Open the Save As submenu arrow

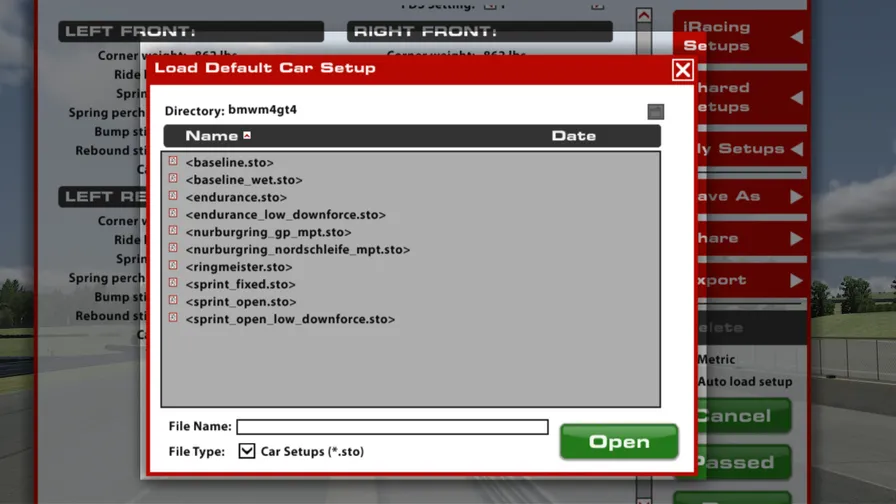coord(797,197)
